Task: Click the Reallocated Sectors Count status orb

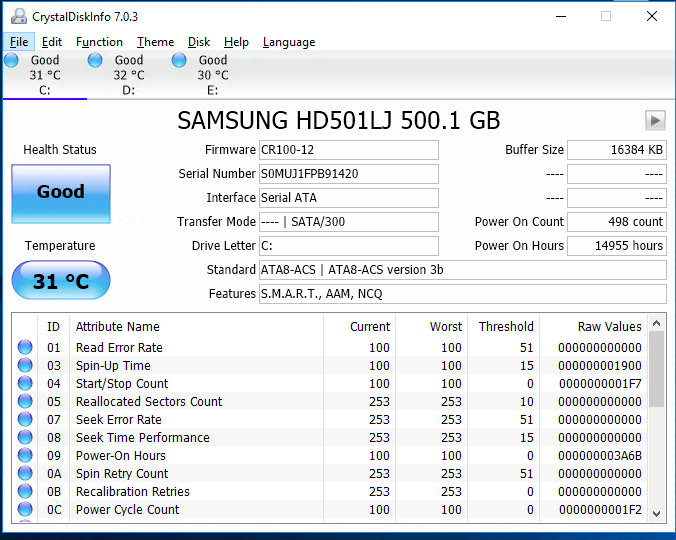Action: (x=25, y=402)
